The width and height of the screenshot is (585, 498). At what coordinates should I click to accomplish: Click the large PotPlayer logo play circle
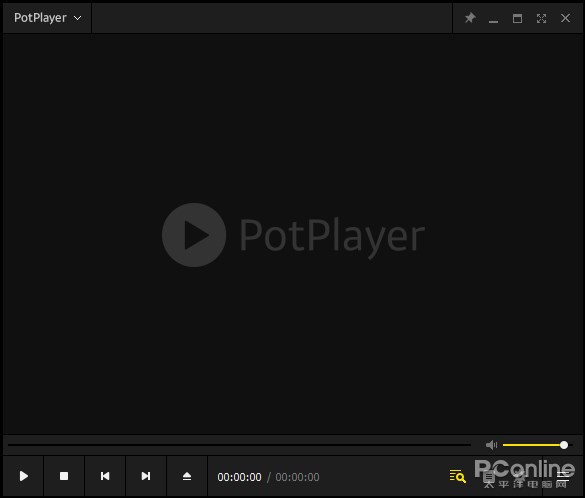(x=194, y=235)
